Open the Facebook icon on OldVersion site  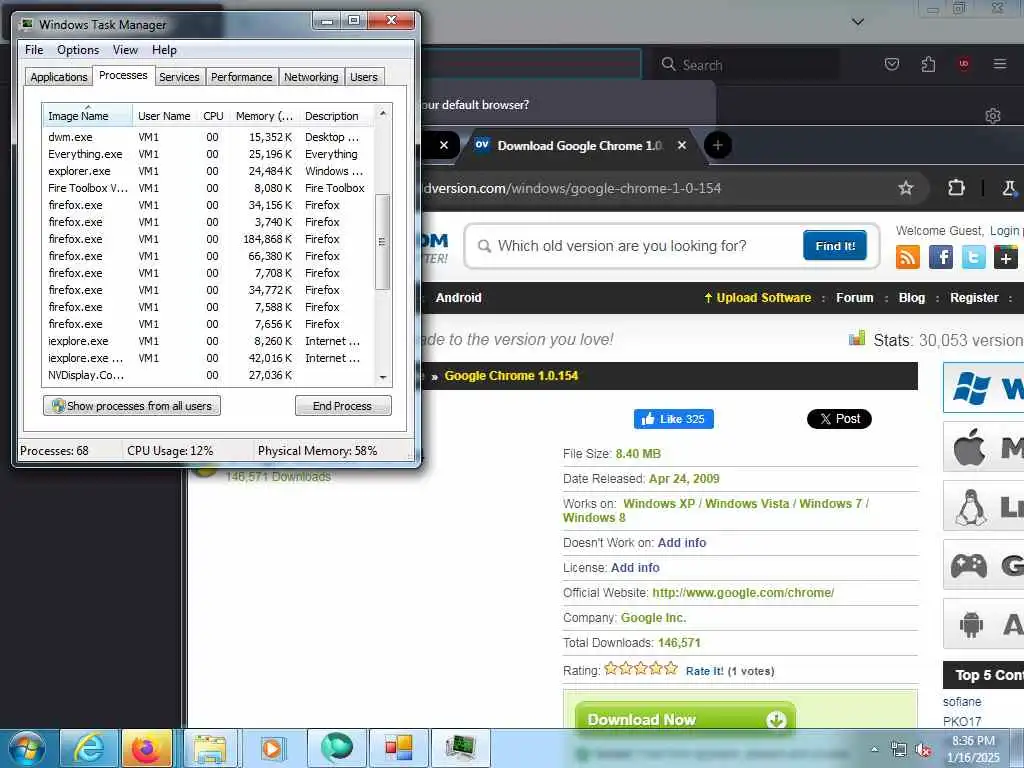pyautogui.click(x=940, y=257)
